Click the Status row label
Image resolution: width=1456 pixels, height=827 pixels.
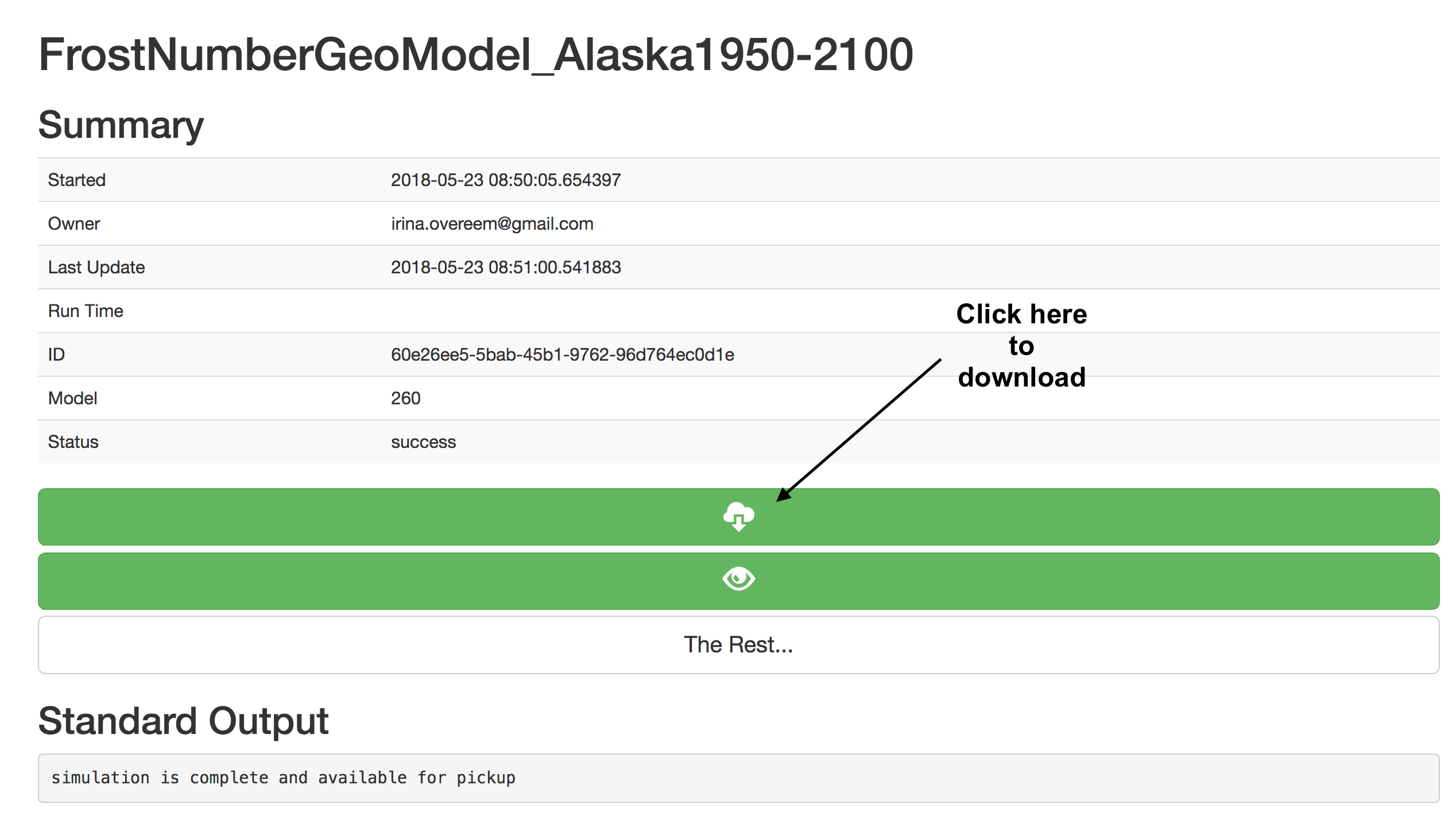pyautogui.click(x=73, y=442)
